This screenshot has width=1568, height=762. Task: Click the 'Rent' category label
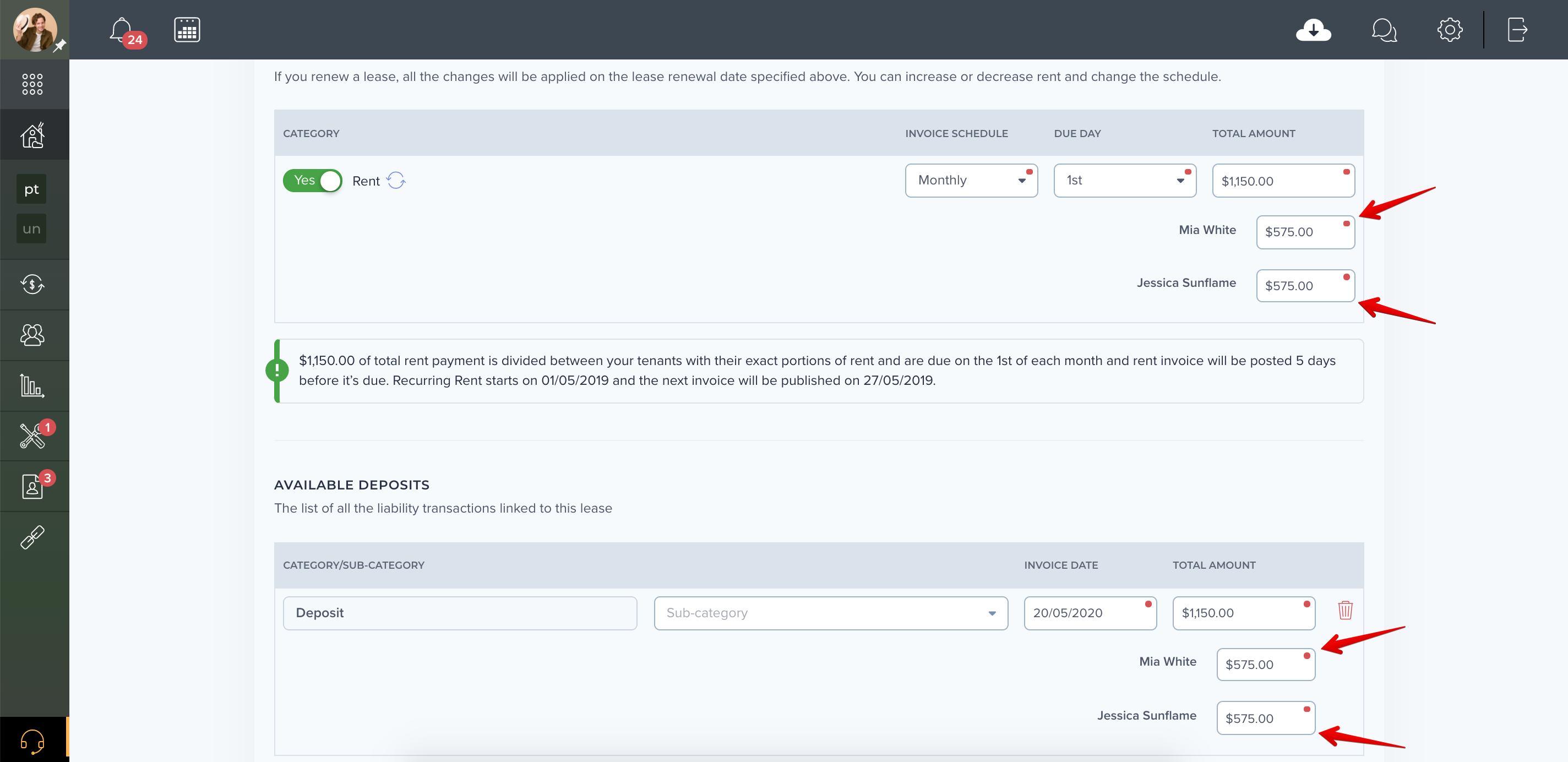pyautogui.click(x=366, y=181)
